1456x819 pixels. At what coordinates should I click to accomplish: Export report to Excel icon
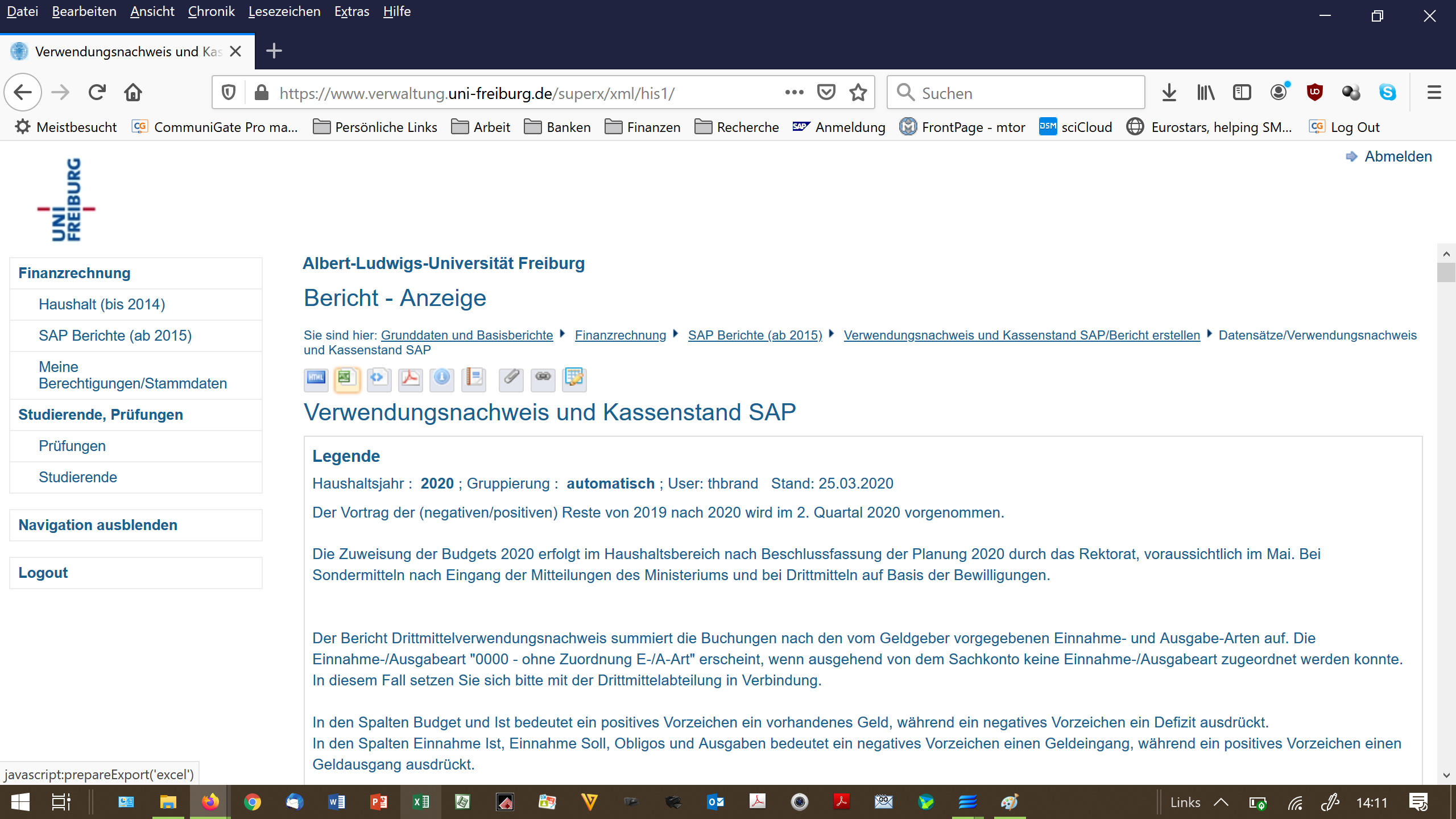point(347,379)
